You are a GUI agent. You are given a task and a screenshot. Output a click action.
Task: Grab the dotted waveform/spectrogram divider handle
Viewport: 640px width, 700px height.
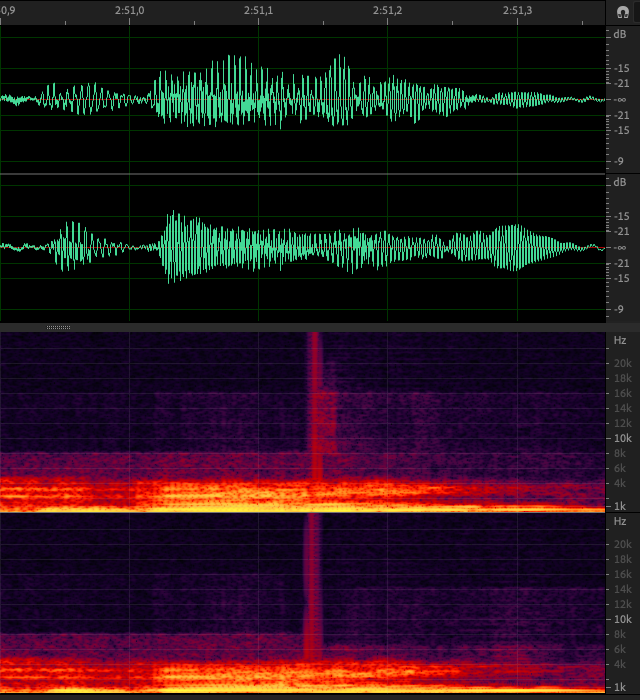59,327
